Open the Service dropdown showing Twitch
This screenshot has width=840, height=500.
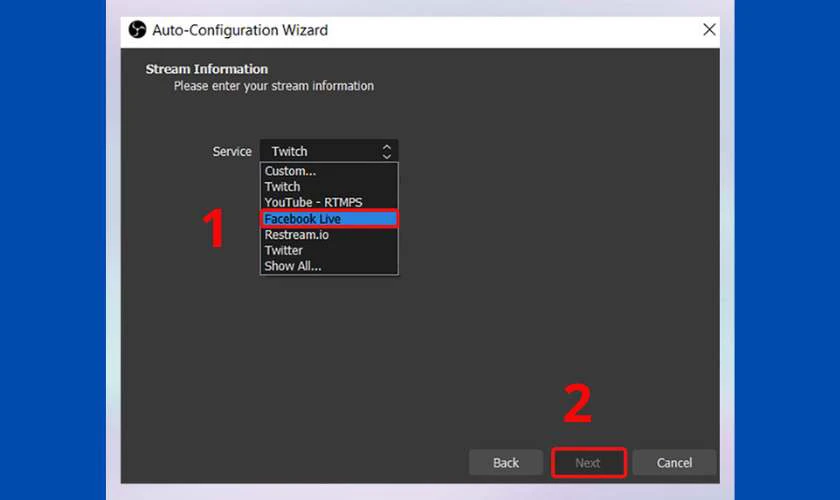(329, 151)
